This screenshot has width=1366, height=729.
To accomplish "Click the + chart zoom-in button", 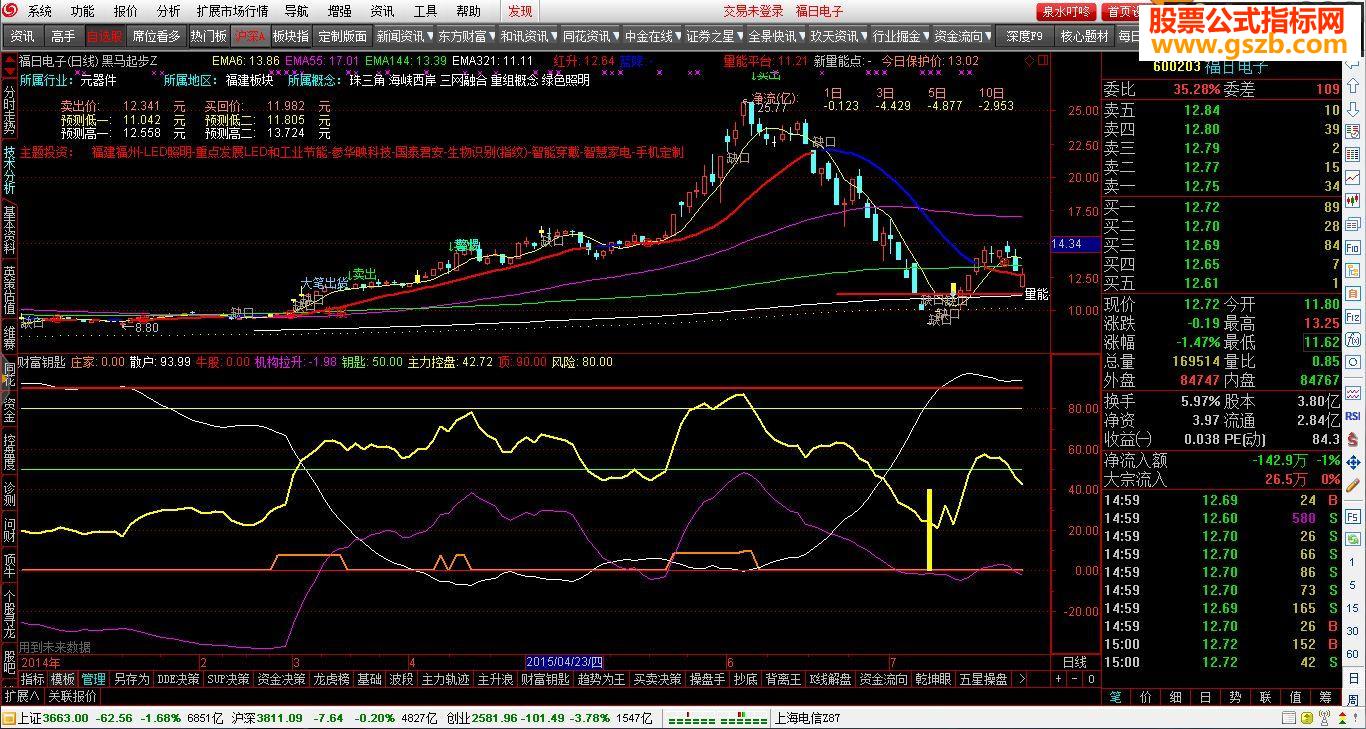I will pos(1058,679).
